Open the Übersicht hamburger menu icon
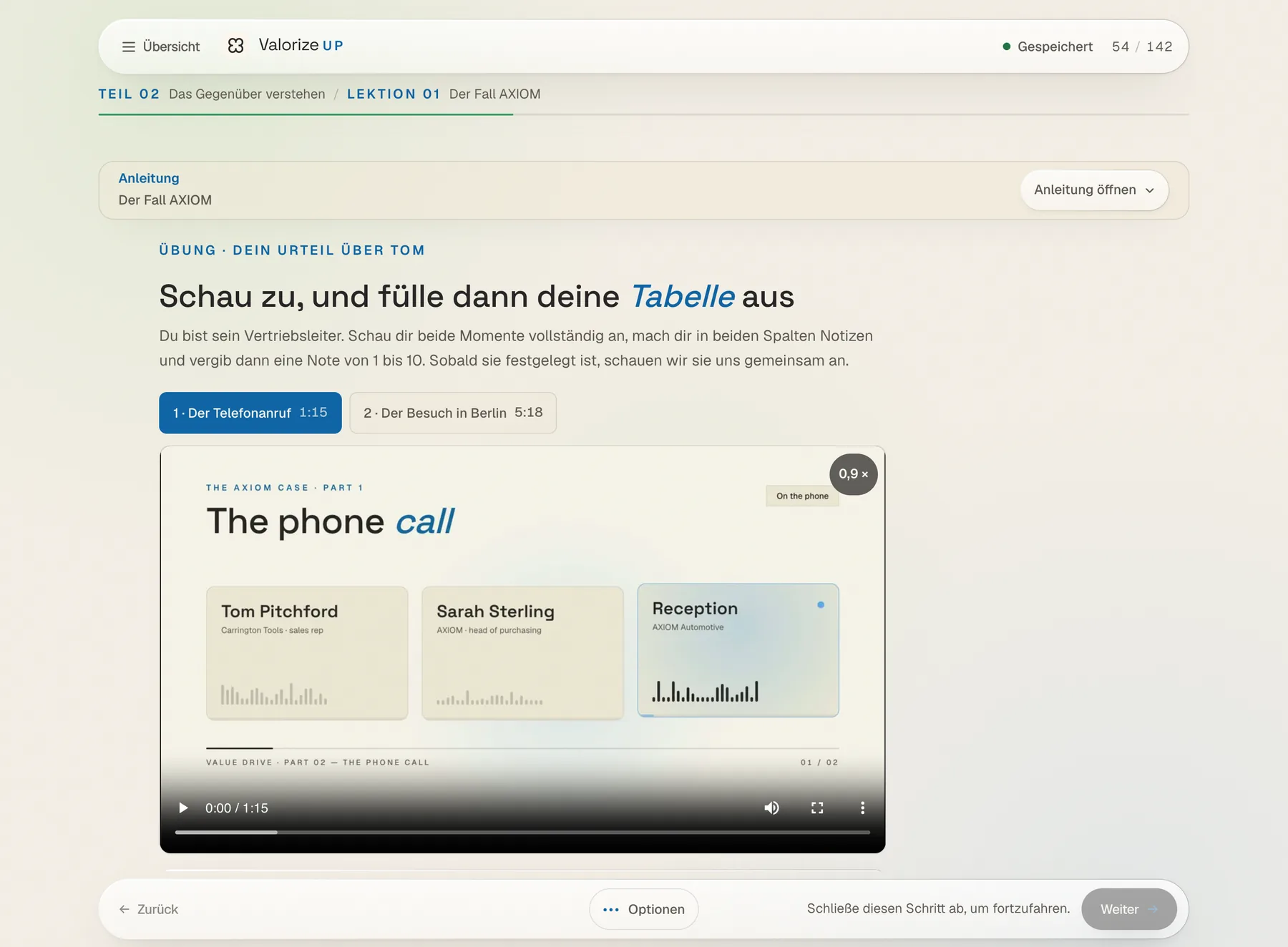Screen dimensions: 1288x947 129,46
